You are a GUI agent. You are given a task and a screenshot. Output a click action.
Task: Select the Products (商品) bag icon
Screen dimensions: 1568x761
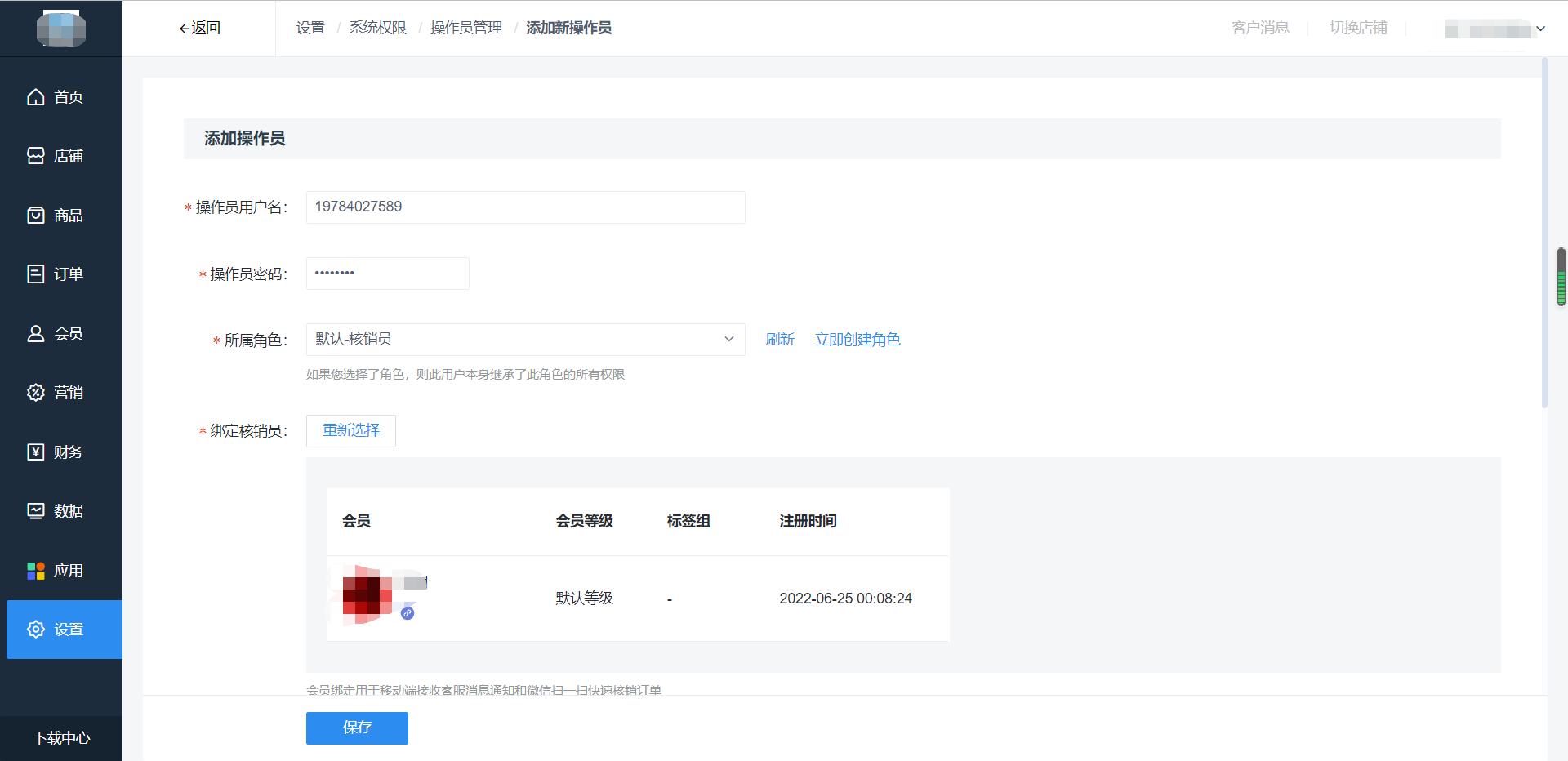(36, 216)
